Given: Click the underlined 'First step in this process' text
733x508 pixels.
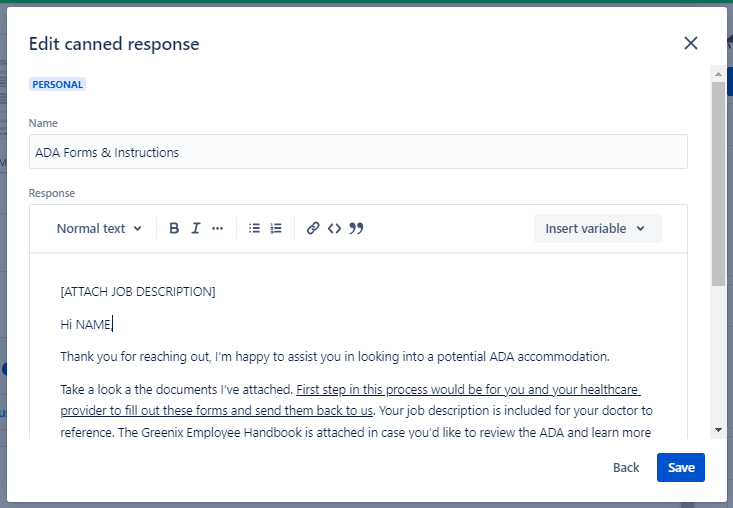Looking at the screenshot, I should click(350, 400).
